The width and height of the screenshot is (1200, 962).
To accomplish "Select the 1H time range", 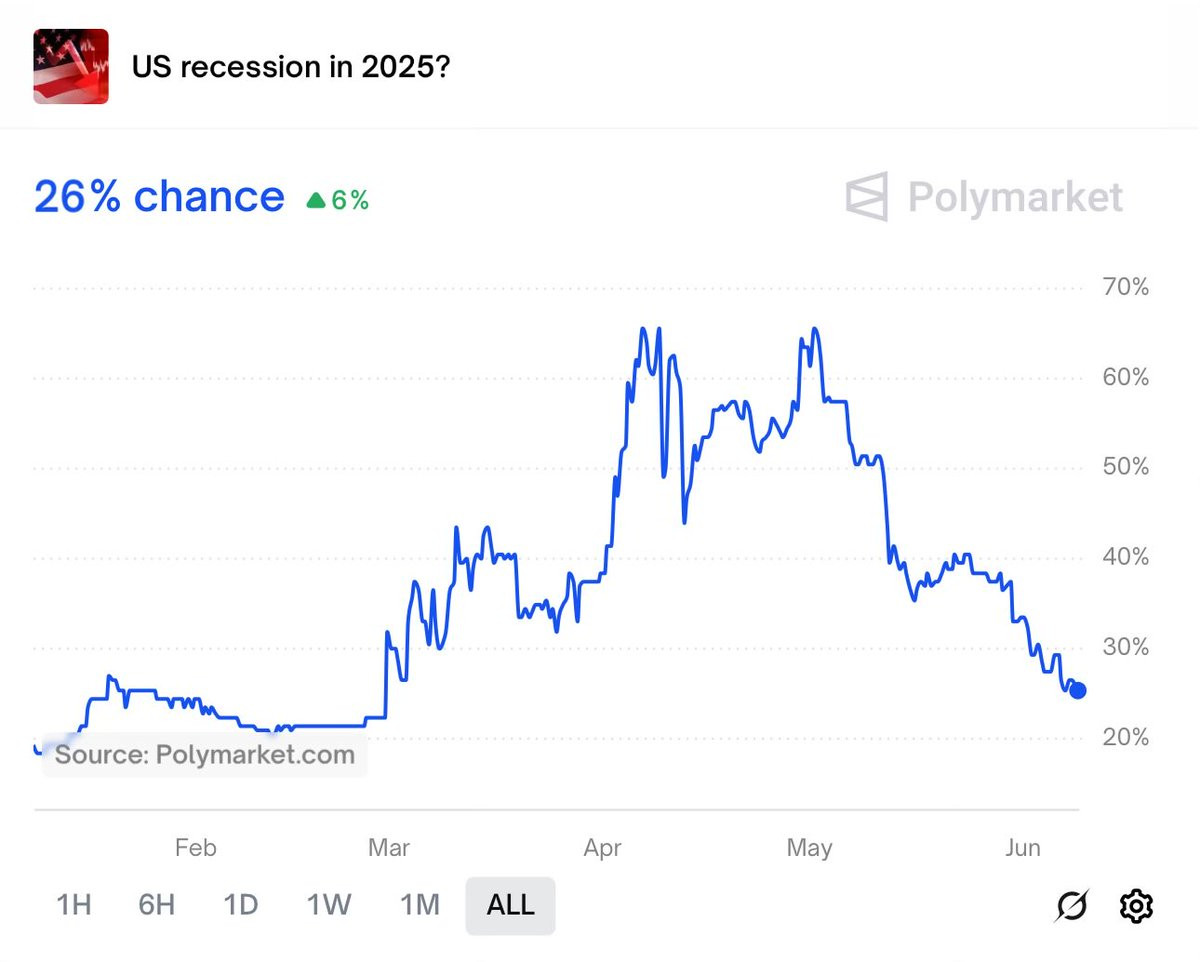I will [x=74, y=905].
